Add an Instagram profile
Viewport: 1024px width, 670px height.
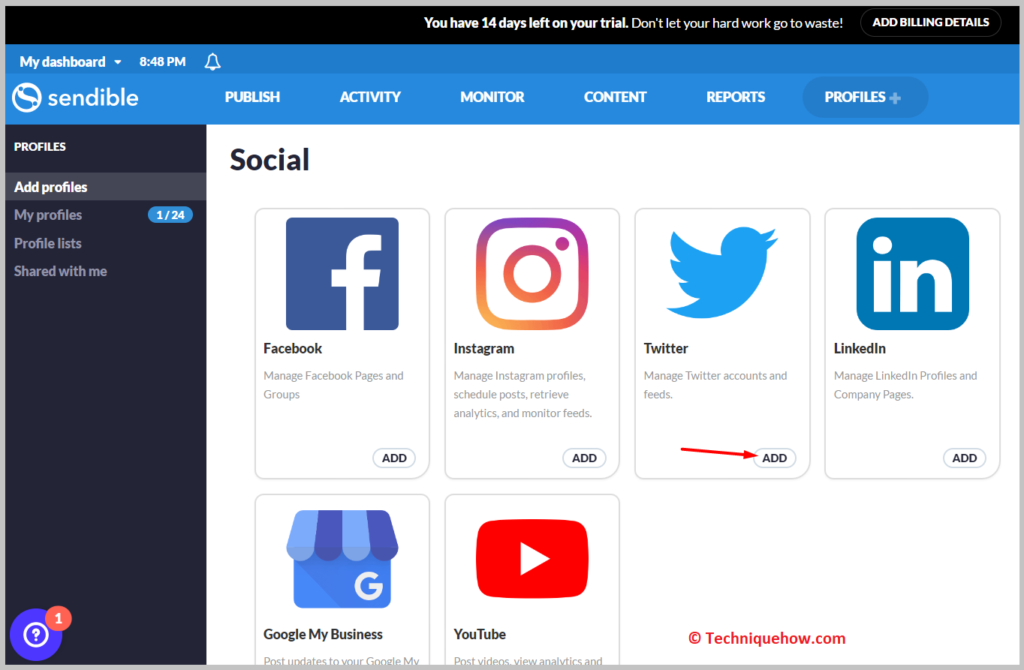click(584, 458)
